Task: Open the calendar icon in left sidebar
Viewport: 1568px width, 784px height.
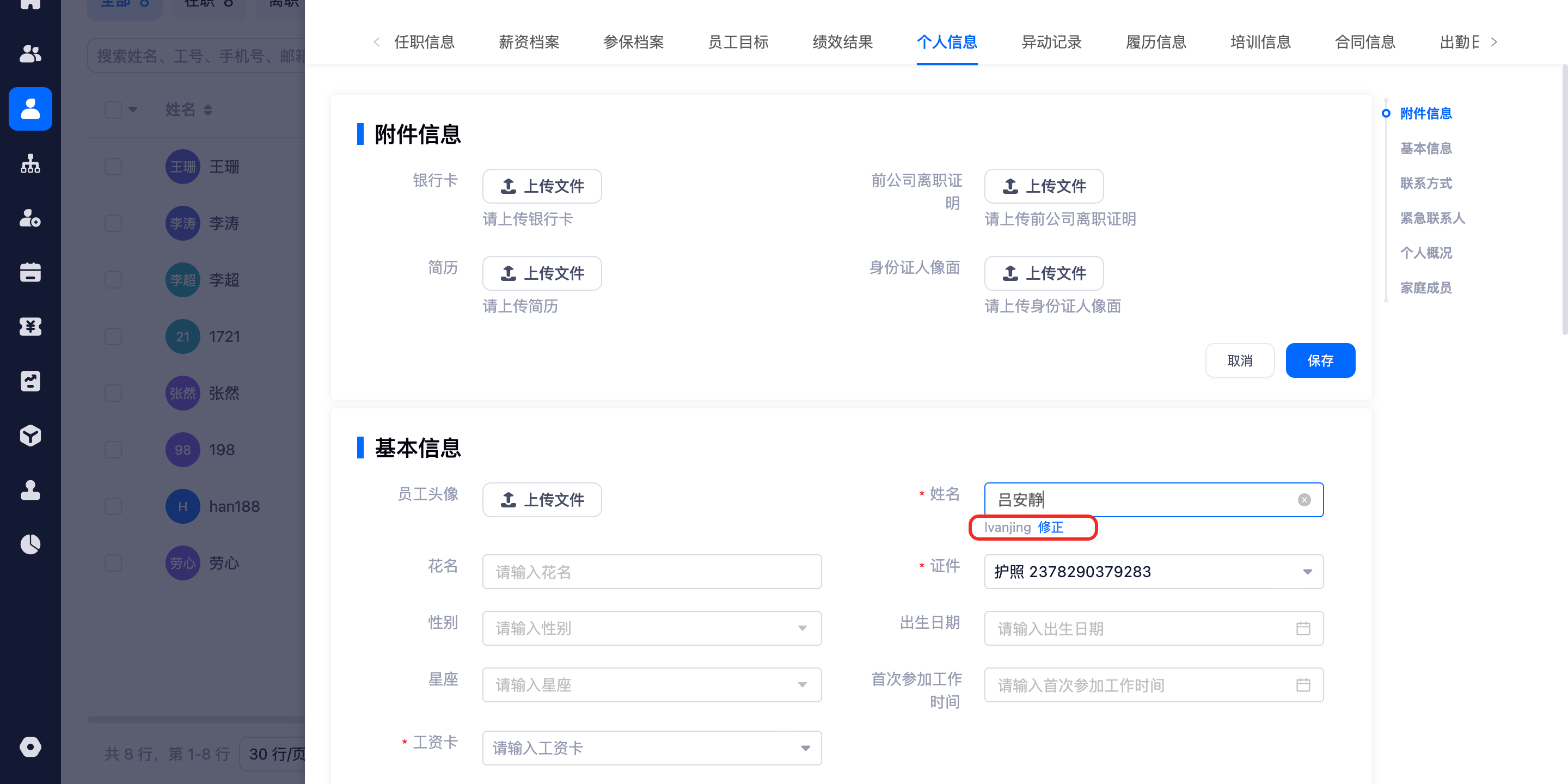Action: [30, 272]
